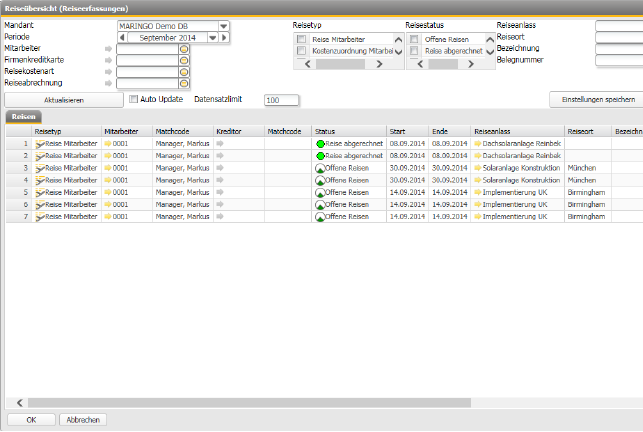Click the yellow arrow before 0001 in row 5
643x432 pixels.
coord(108,192)
